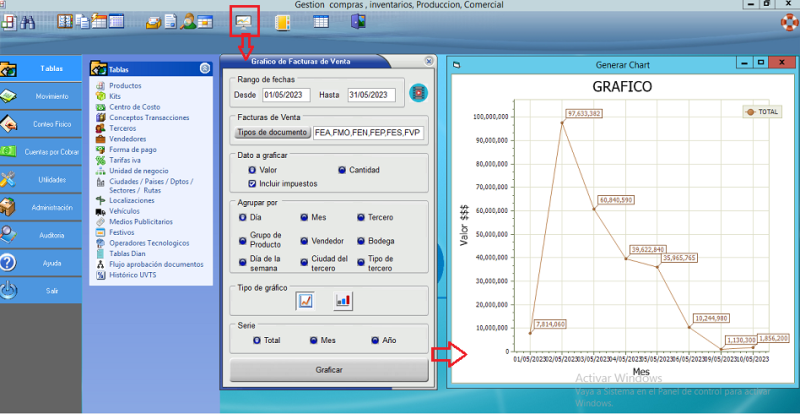Image resolution: width=800 pixels, height=414 pixels.
Task: Click the TOTAL legend entry in chart
Action: click(762, 112)
